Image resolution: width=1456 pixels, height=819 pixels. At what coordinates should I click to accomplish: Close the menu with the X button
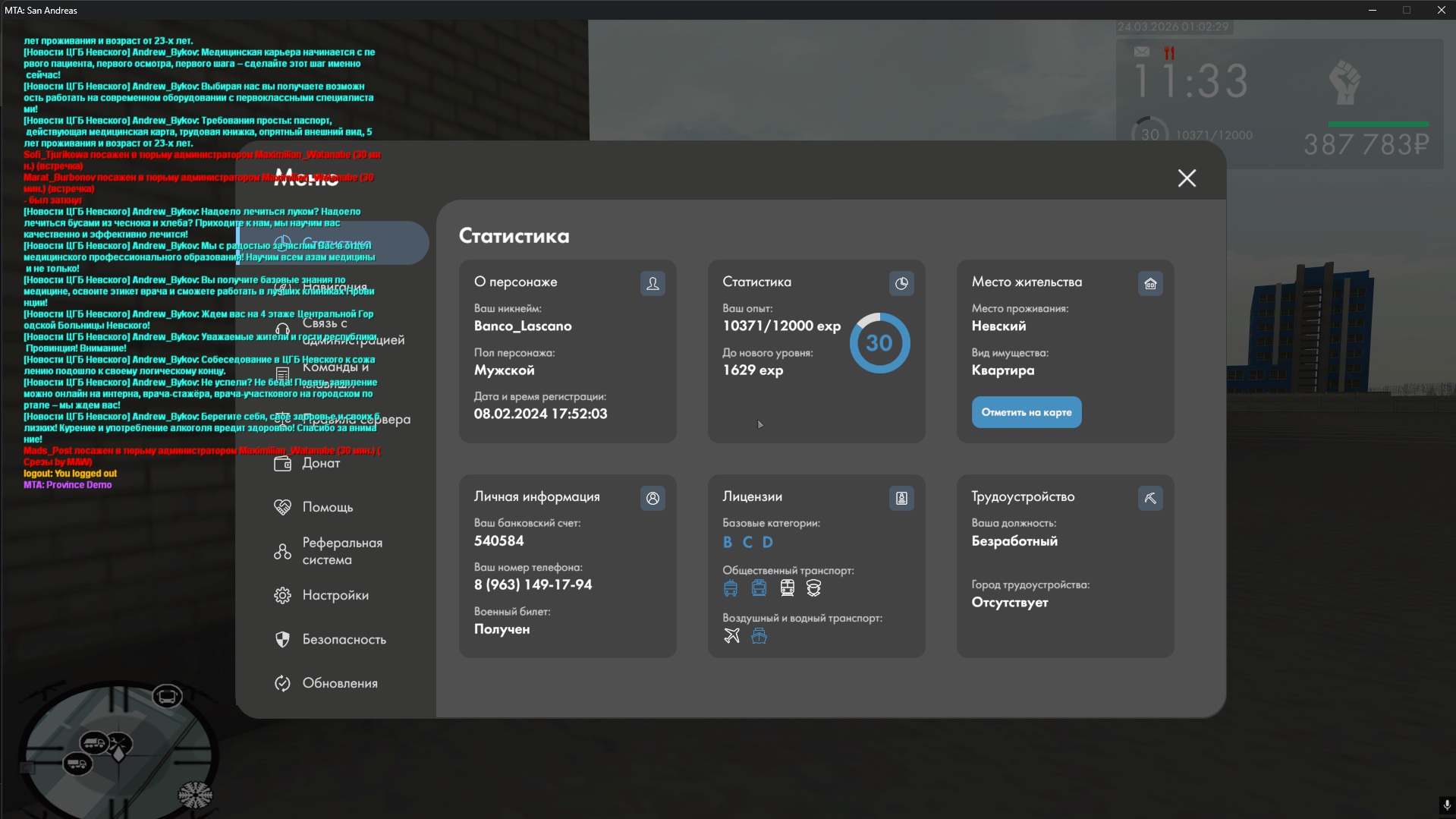(1187, 178)
